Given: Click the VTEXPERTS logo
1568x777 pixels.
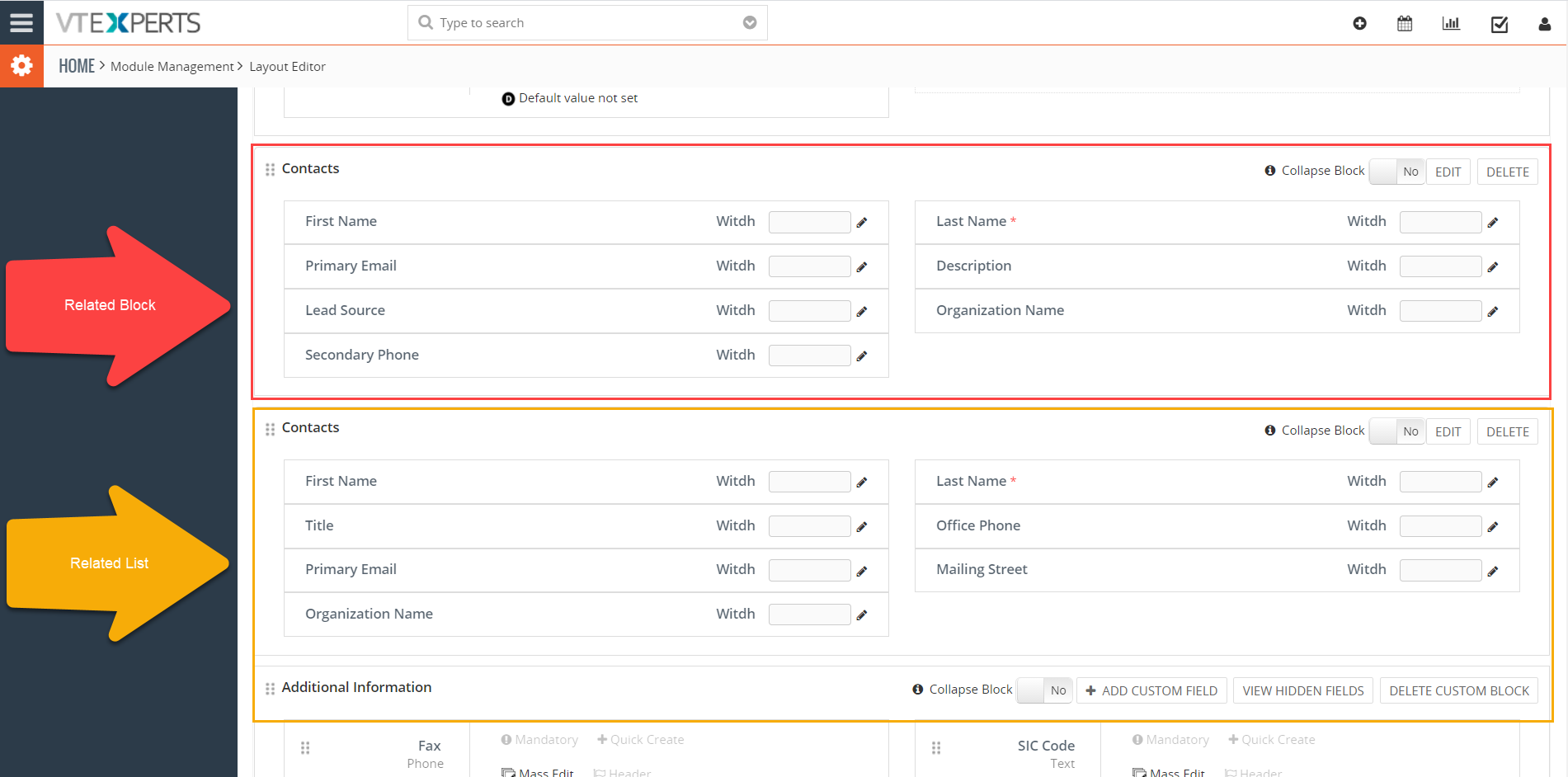Looking at the screenshot, I should [x=128, y=22].
